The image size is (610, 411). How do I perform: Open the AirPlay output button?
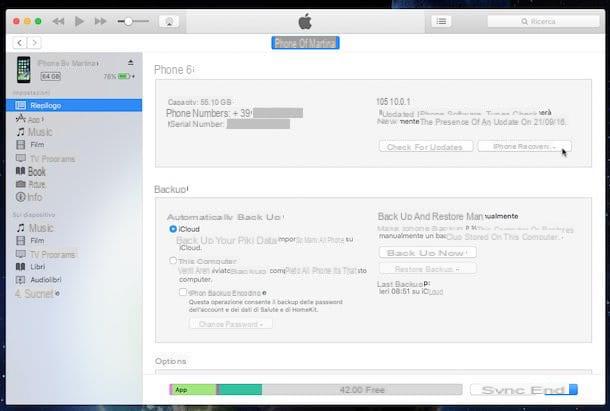(169, 21)
